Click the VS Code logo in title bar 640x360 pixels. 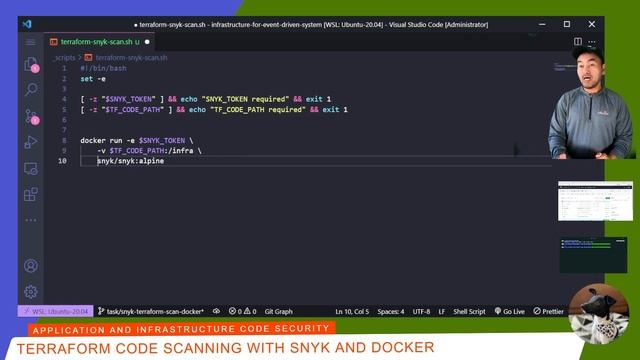[x=27, y=24]
